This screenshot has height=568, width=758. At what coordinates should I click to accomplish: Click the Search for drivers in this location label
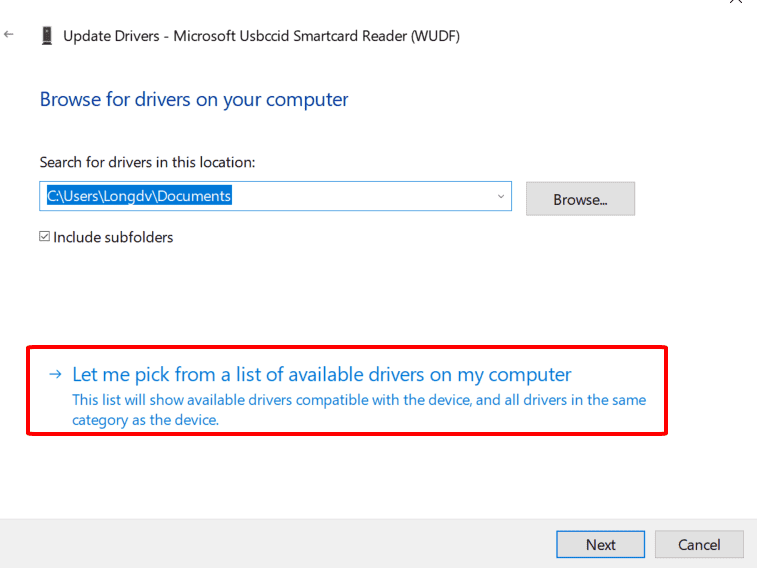point(147,162)
